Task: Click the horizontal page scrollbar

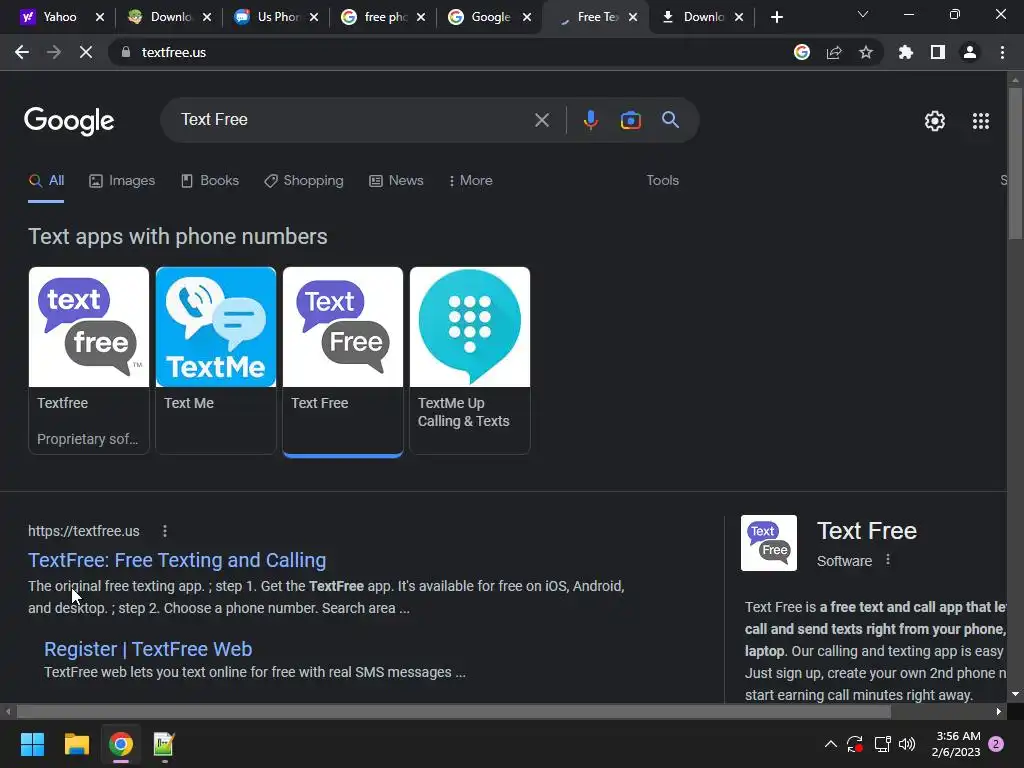Action: click(453, 712)
